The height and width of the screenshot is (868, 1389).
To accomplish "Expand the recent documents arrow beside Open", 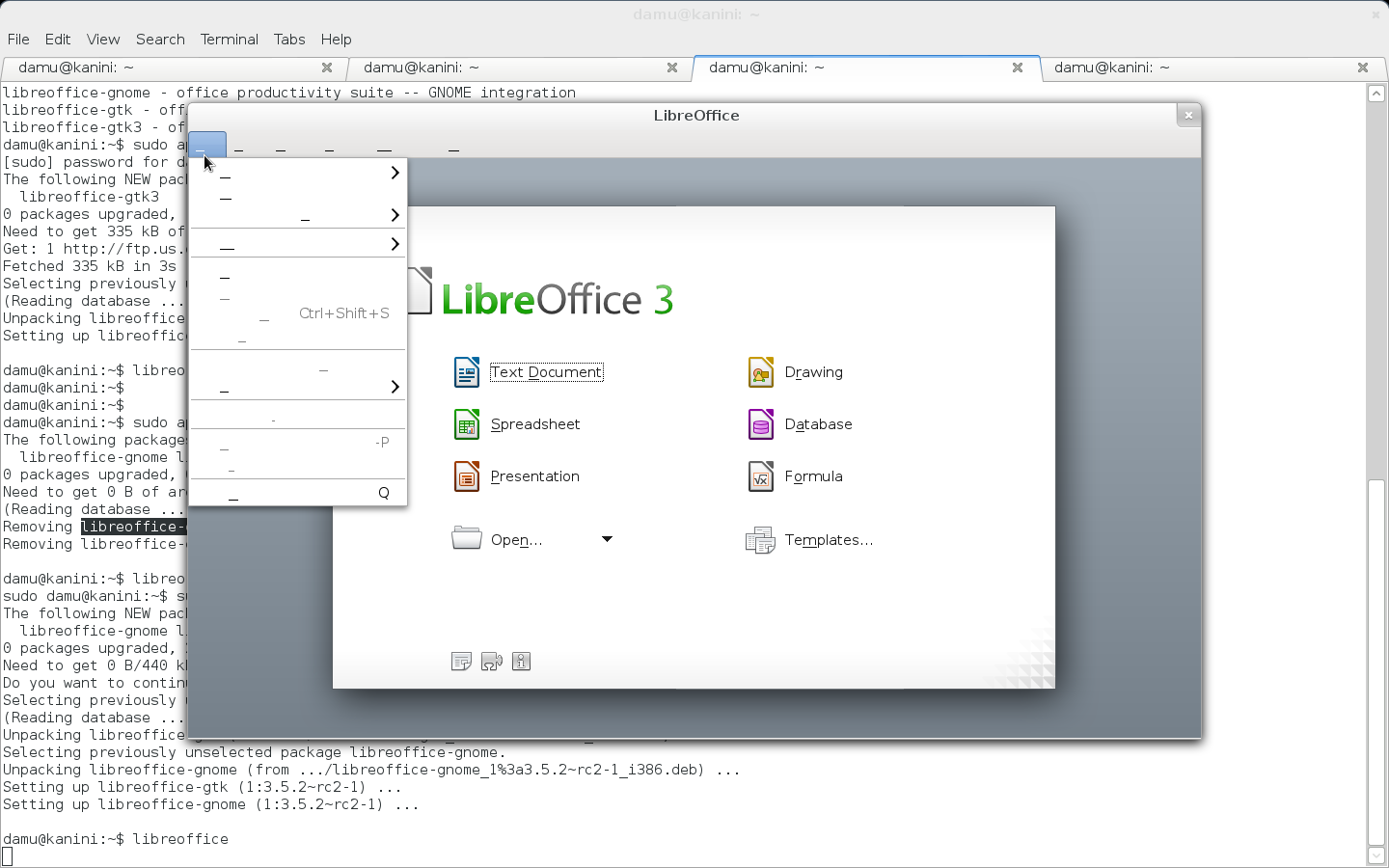I will 607,539.
